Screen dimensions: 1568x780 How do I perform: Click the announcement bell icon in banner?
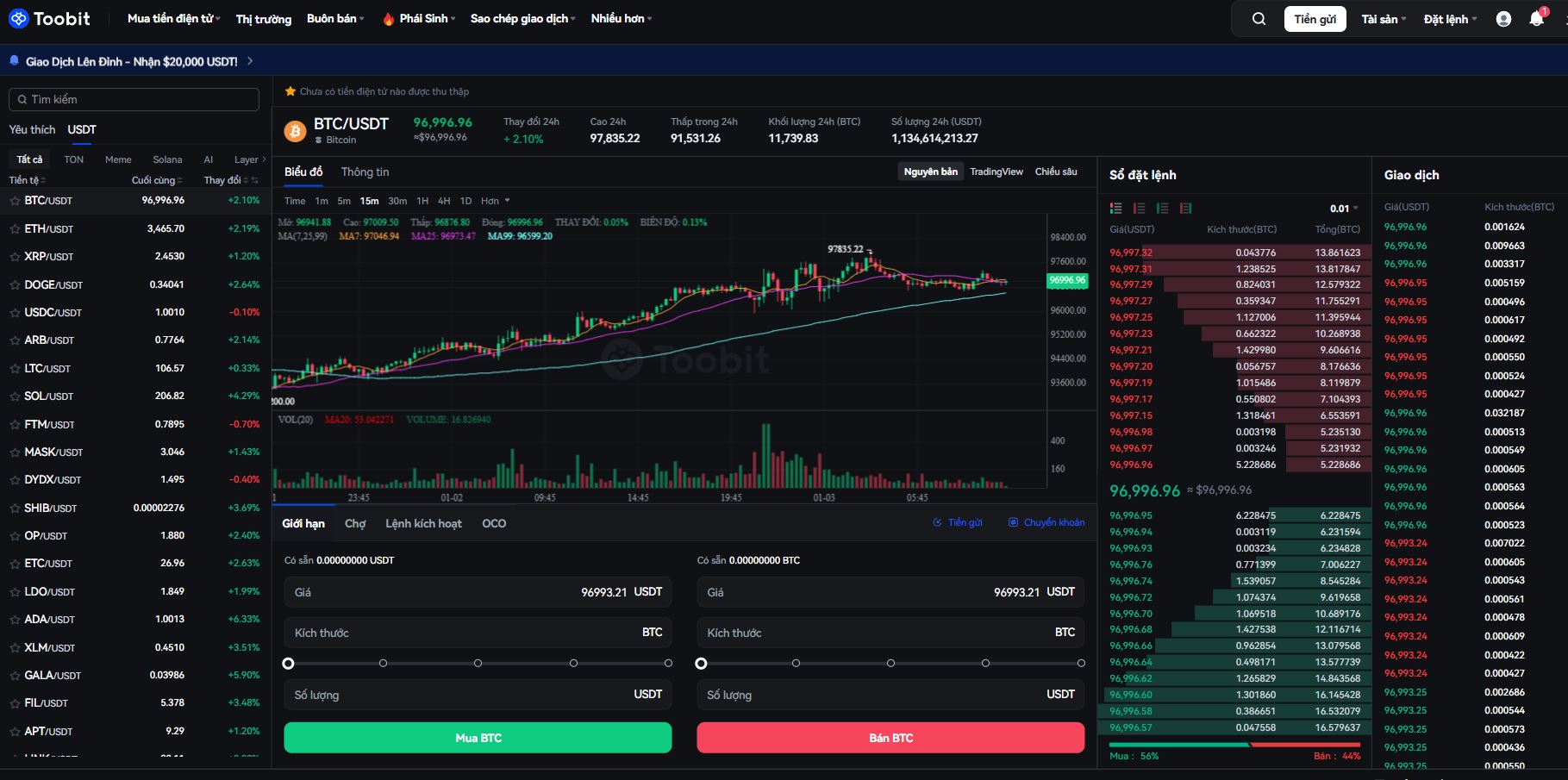14,60
